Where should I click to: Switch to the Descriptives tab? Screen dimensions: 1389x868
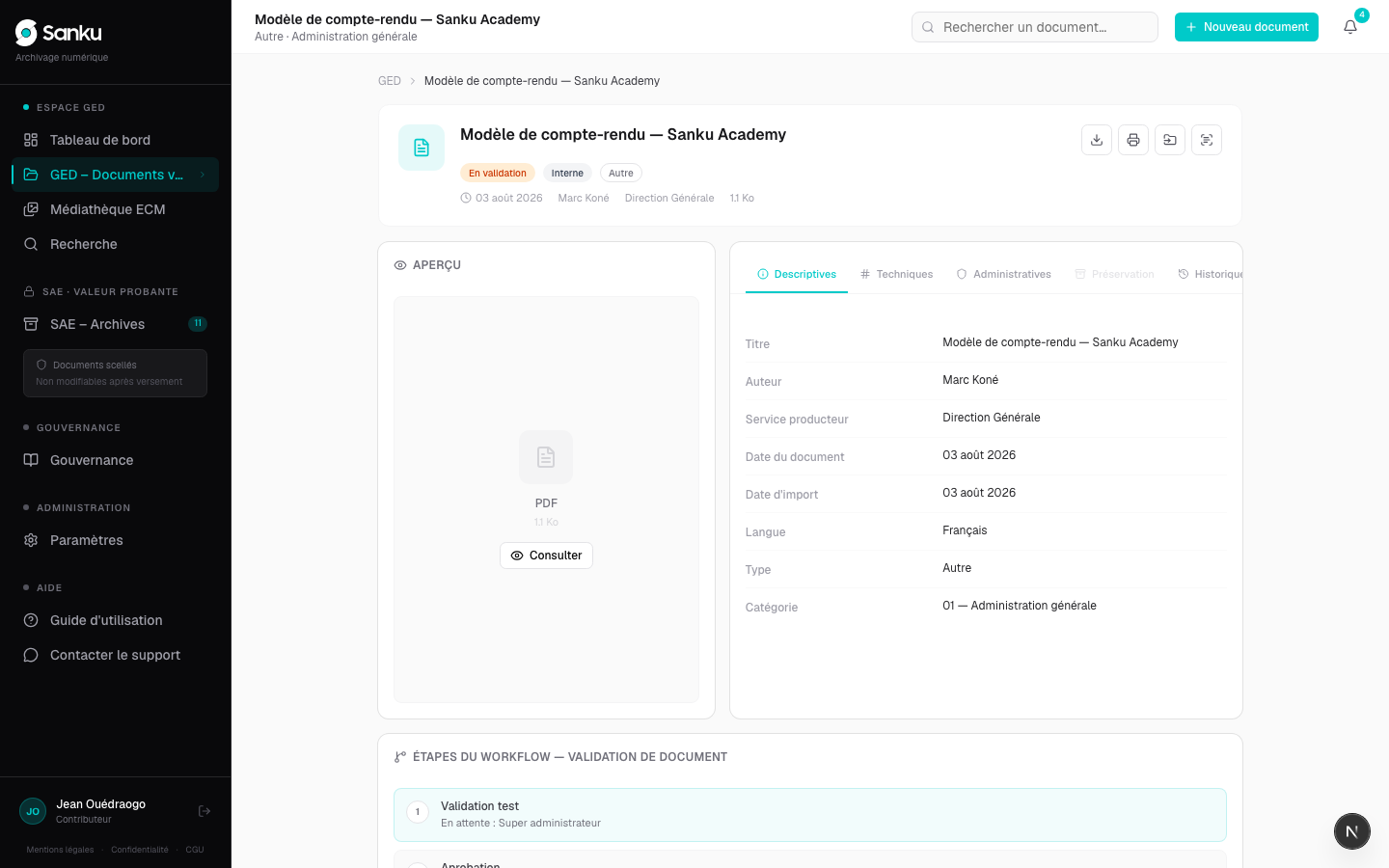point(797,274)
